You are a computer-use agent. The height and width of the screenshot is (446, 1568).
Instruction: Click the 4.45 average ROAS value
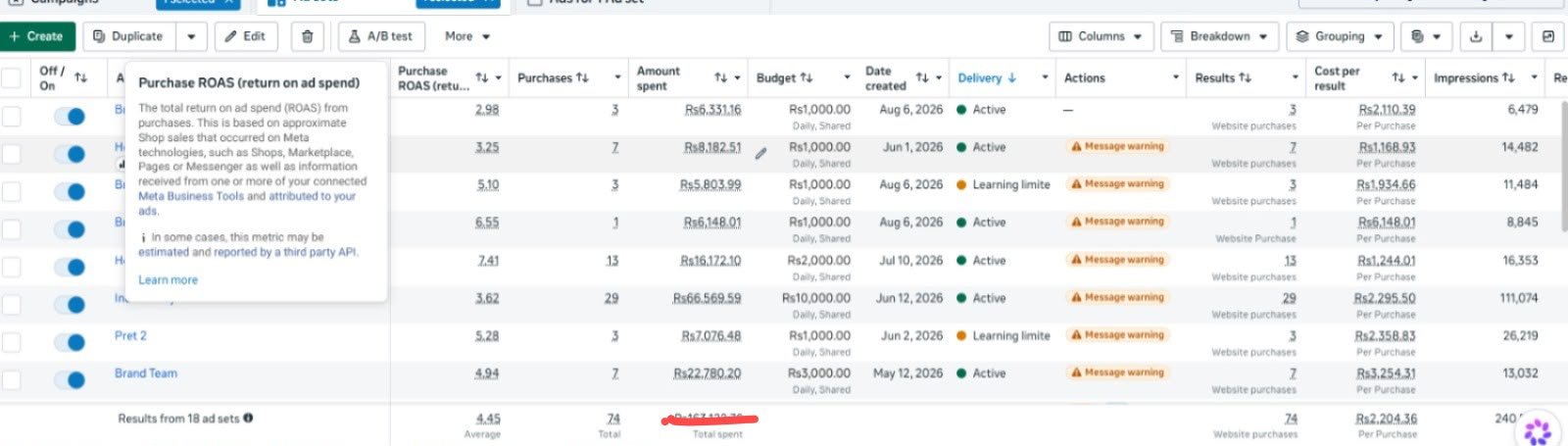click(x=488, y=419)
